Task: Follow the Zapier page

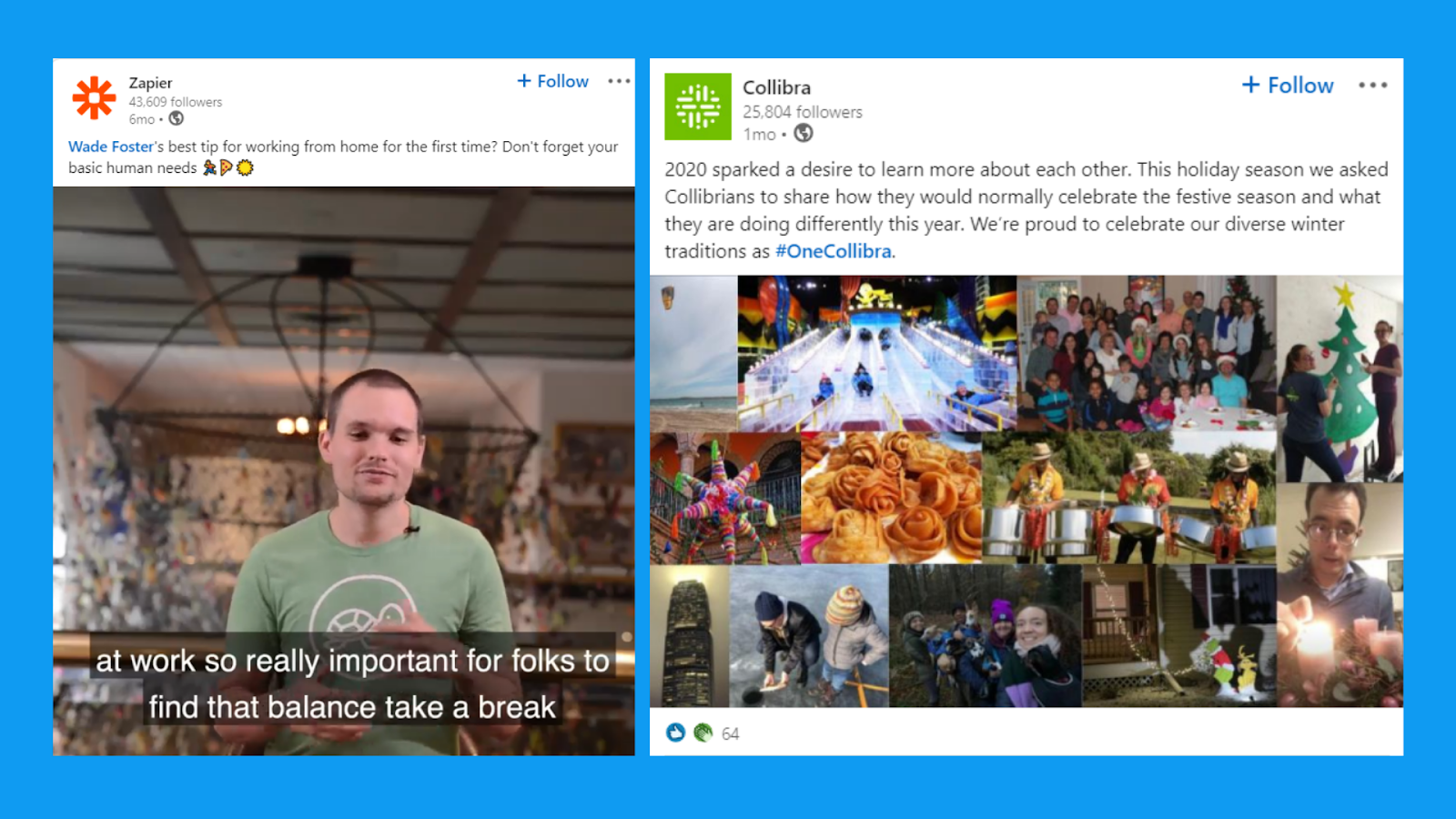Action: click(x=552, y=81)
